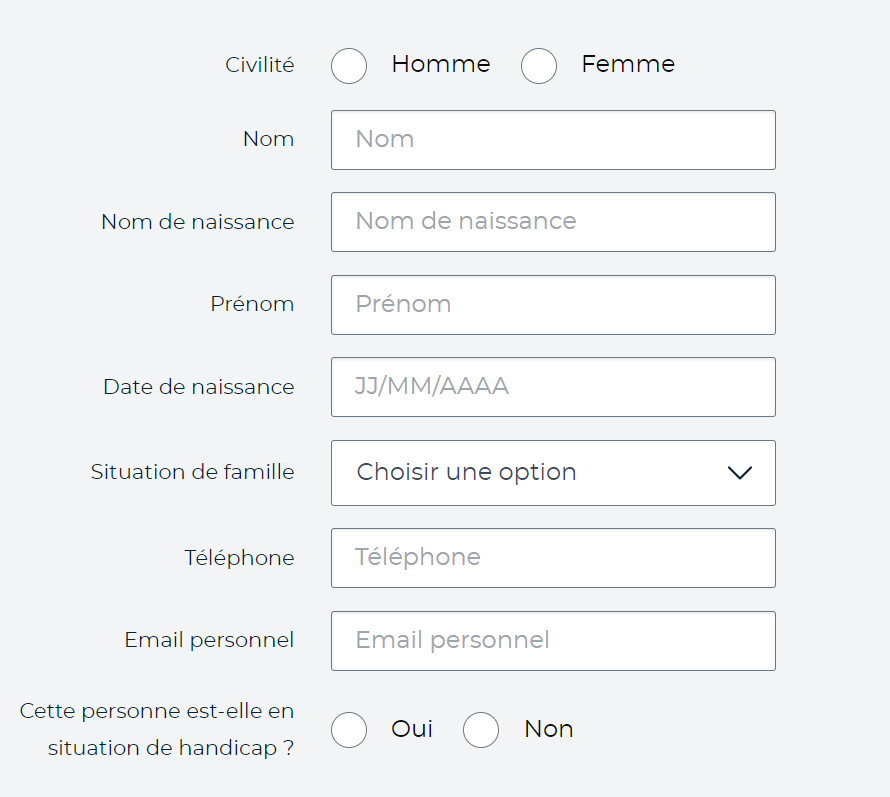Image resolution: width=890 pixels, height=797 pixels.
Task: Click the handicap question label text
Action: click(x=157, y=730)
